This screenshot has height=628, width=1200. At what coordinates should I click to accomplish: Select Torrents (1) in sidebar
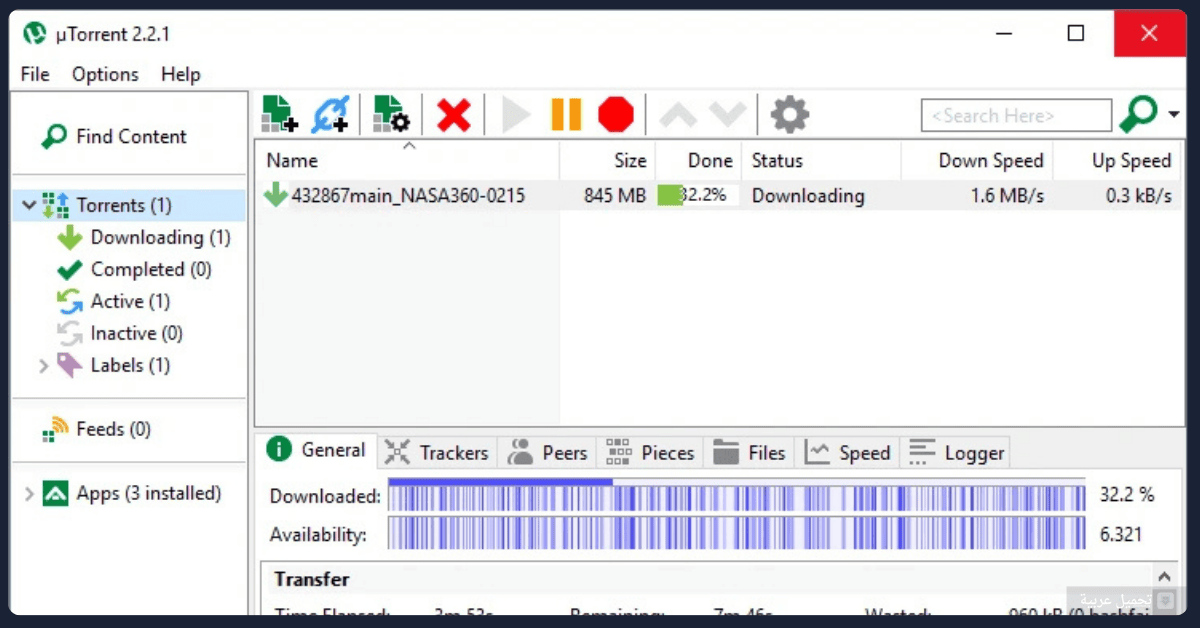coord(124,205)
